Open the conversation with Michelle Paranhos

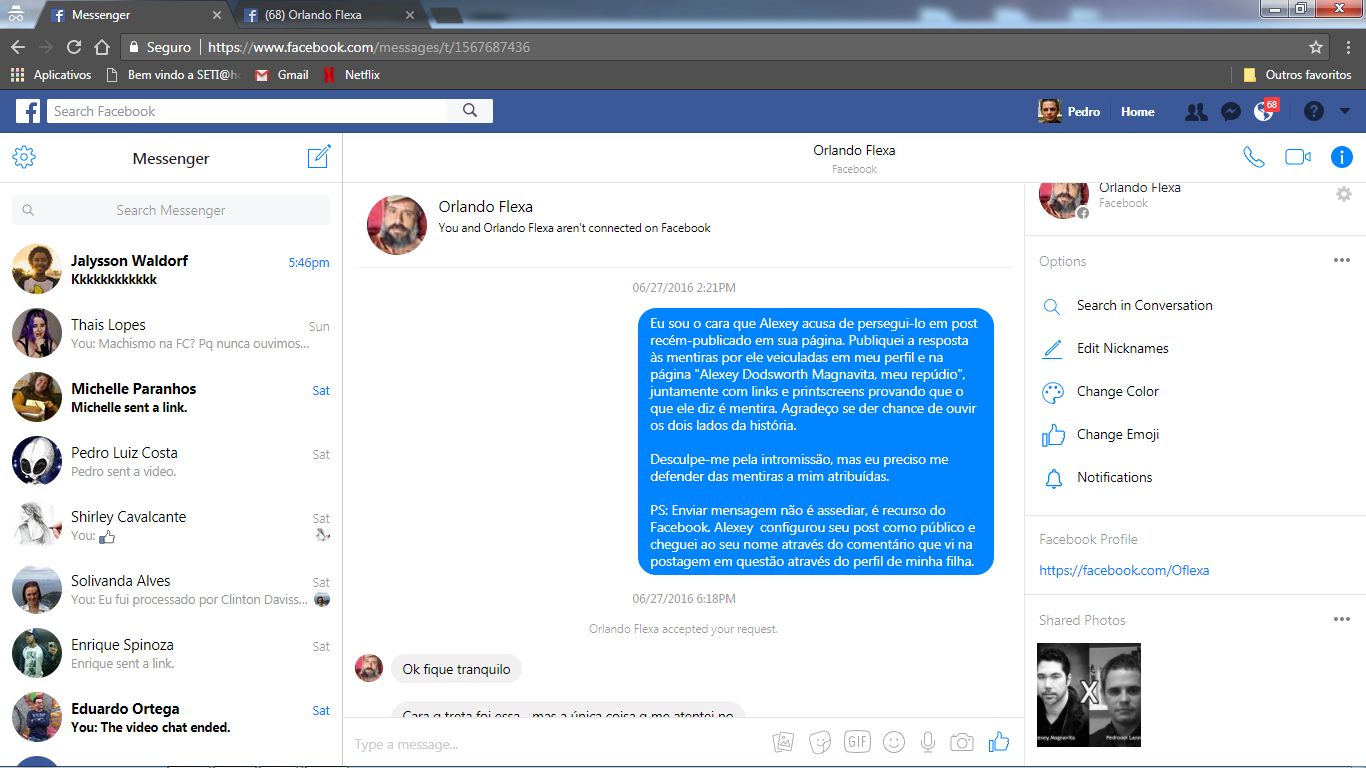171,398
